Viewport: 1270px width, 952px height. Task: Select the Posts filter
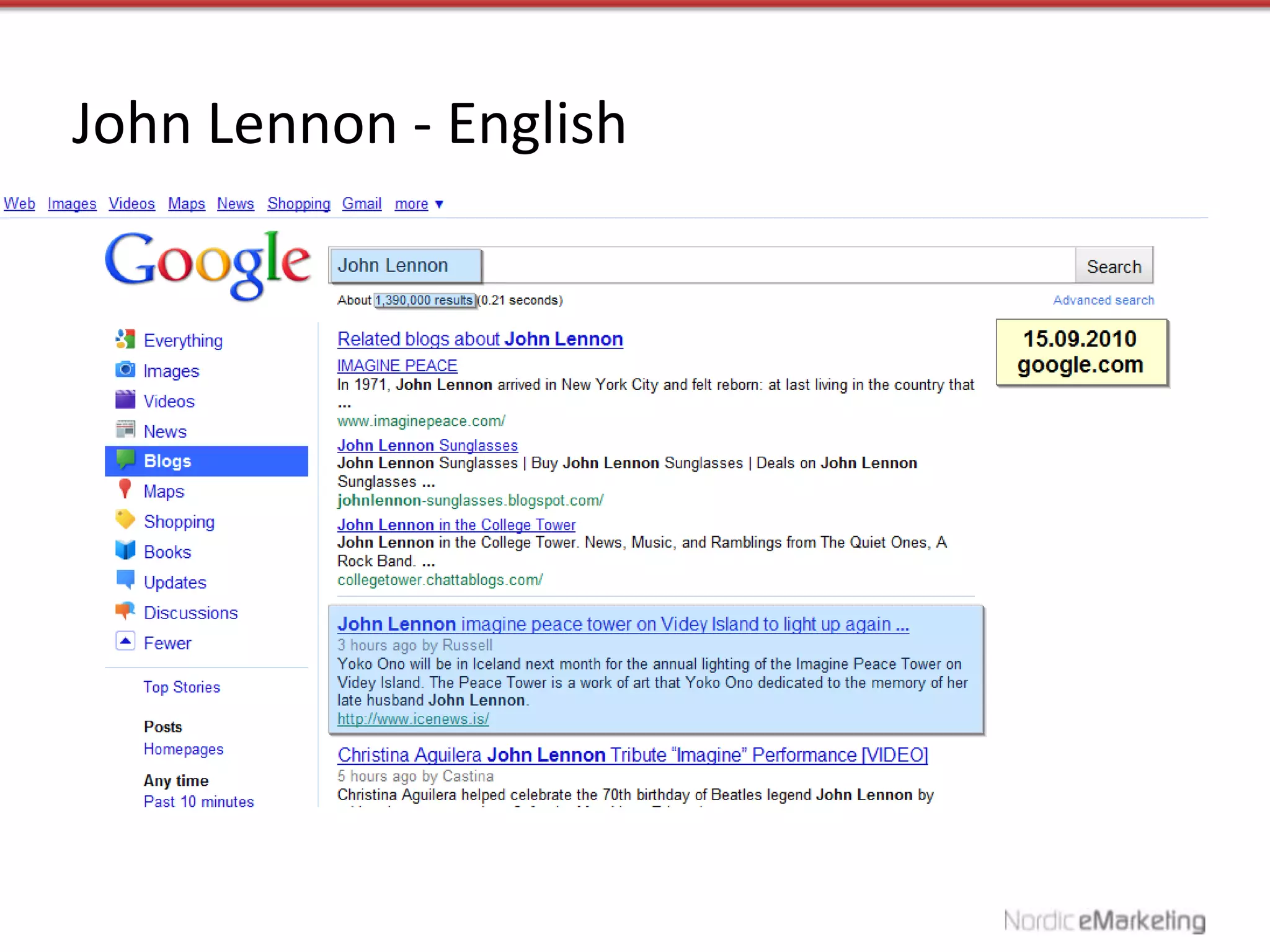163,726
